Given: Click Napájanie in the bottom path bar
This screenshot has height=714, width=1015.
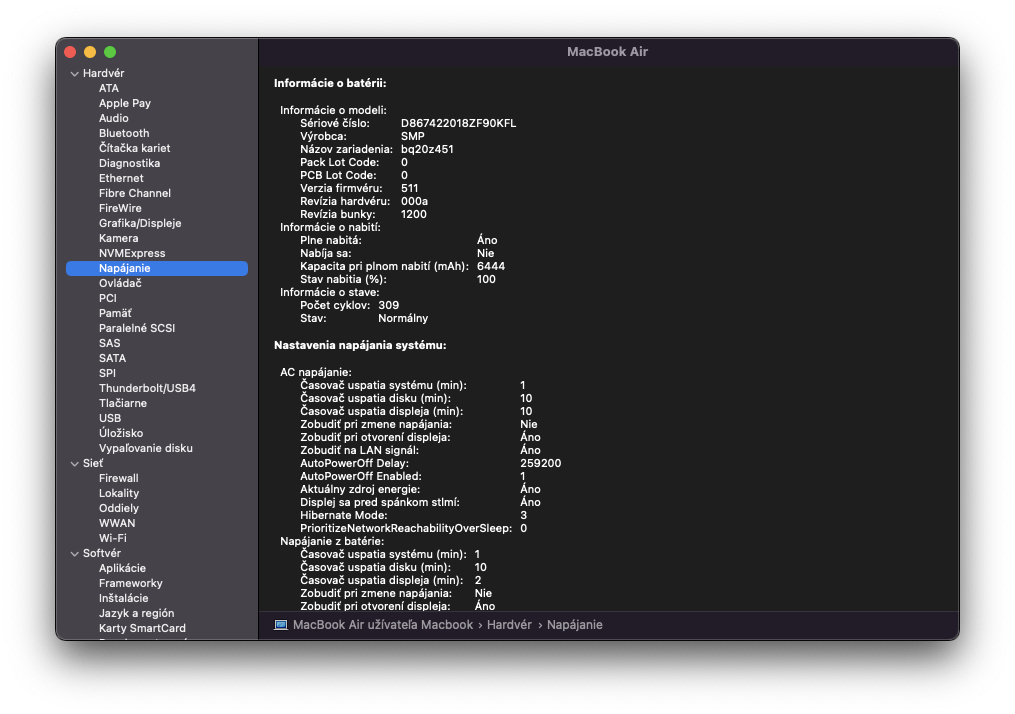Looking at the screenshot, I should (x=574, y=625).
